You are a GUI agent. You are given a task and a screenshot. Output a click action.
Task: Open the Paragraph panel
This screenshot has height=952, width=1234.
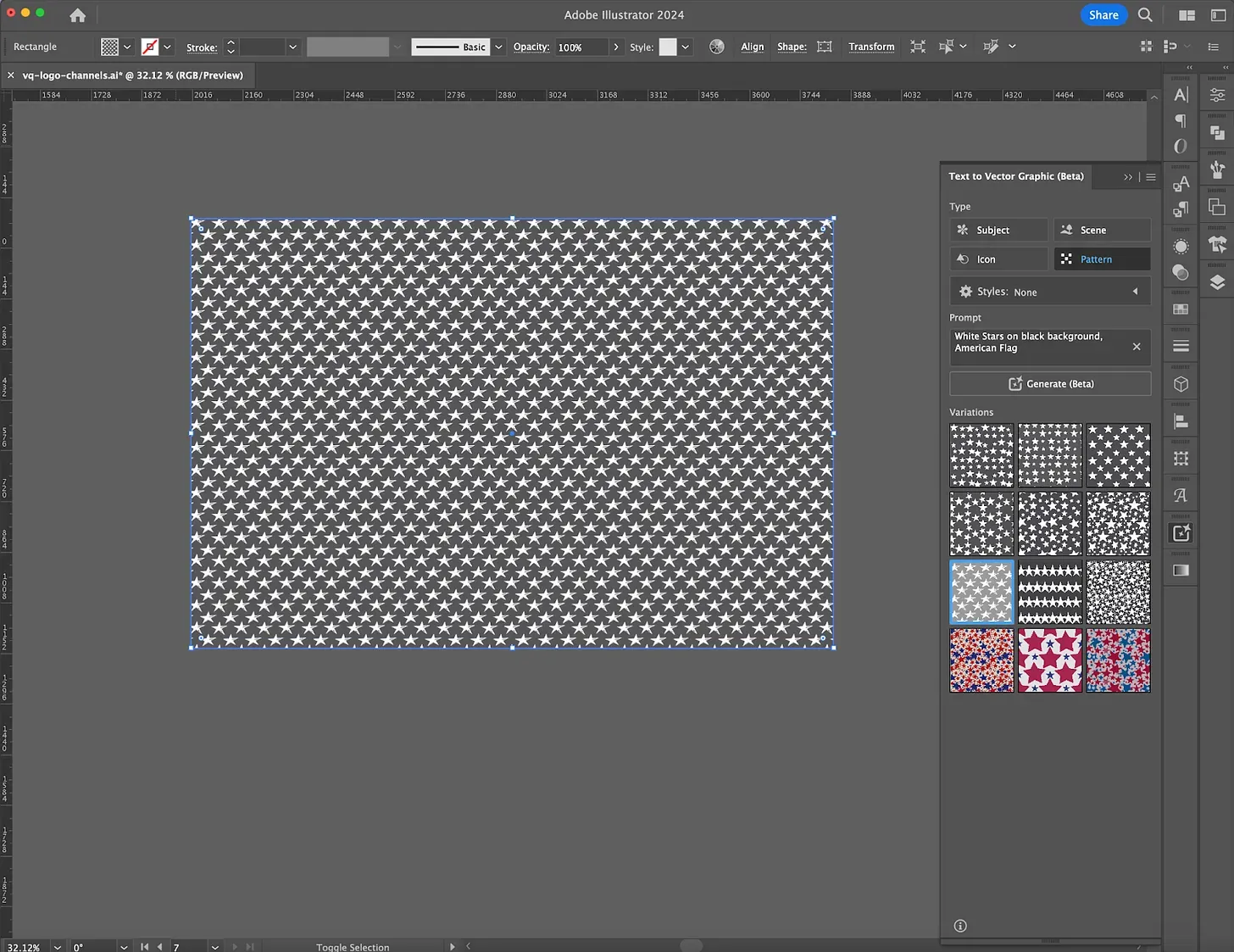pyautogui.click(x=1181, y=121)
